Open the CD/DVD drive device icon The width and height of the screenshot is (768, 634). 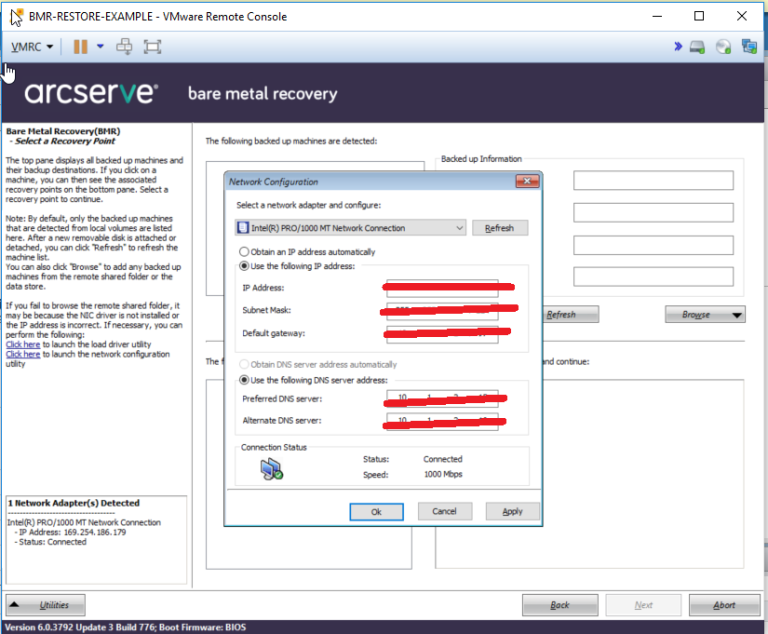coord(723,47)
